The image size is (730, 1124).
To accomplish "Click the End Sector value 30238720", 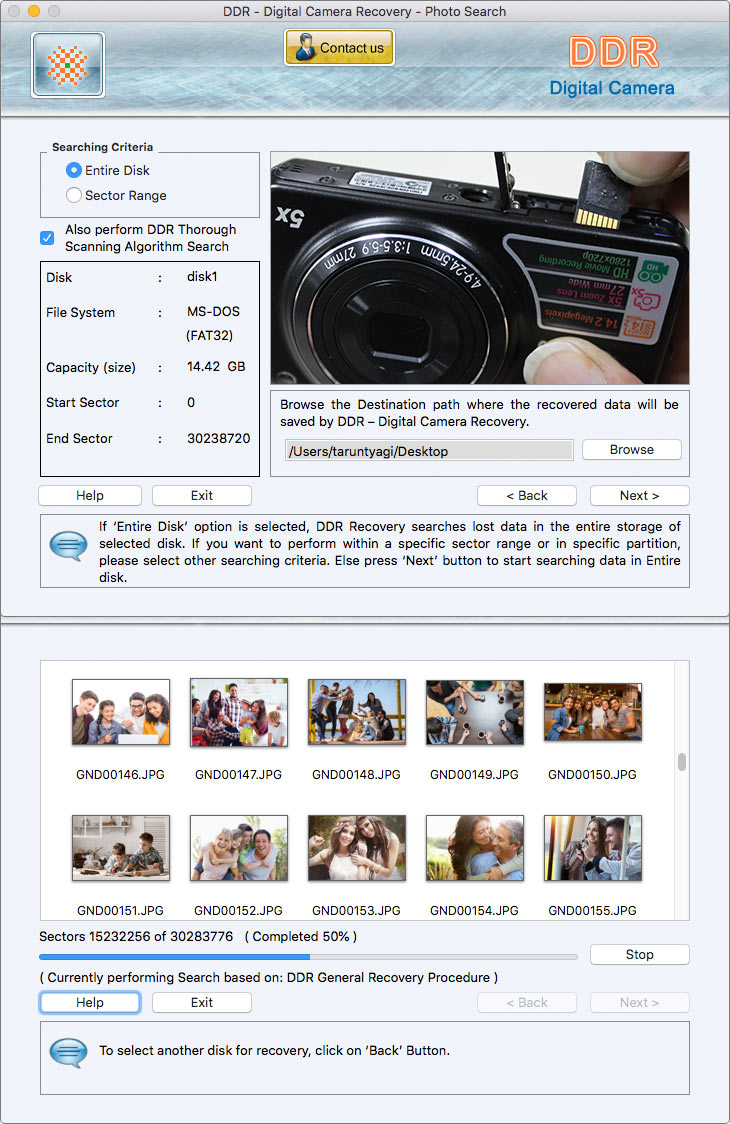I will (219, 438).
